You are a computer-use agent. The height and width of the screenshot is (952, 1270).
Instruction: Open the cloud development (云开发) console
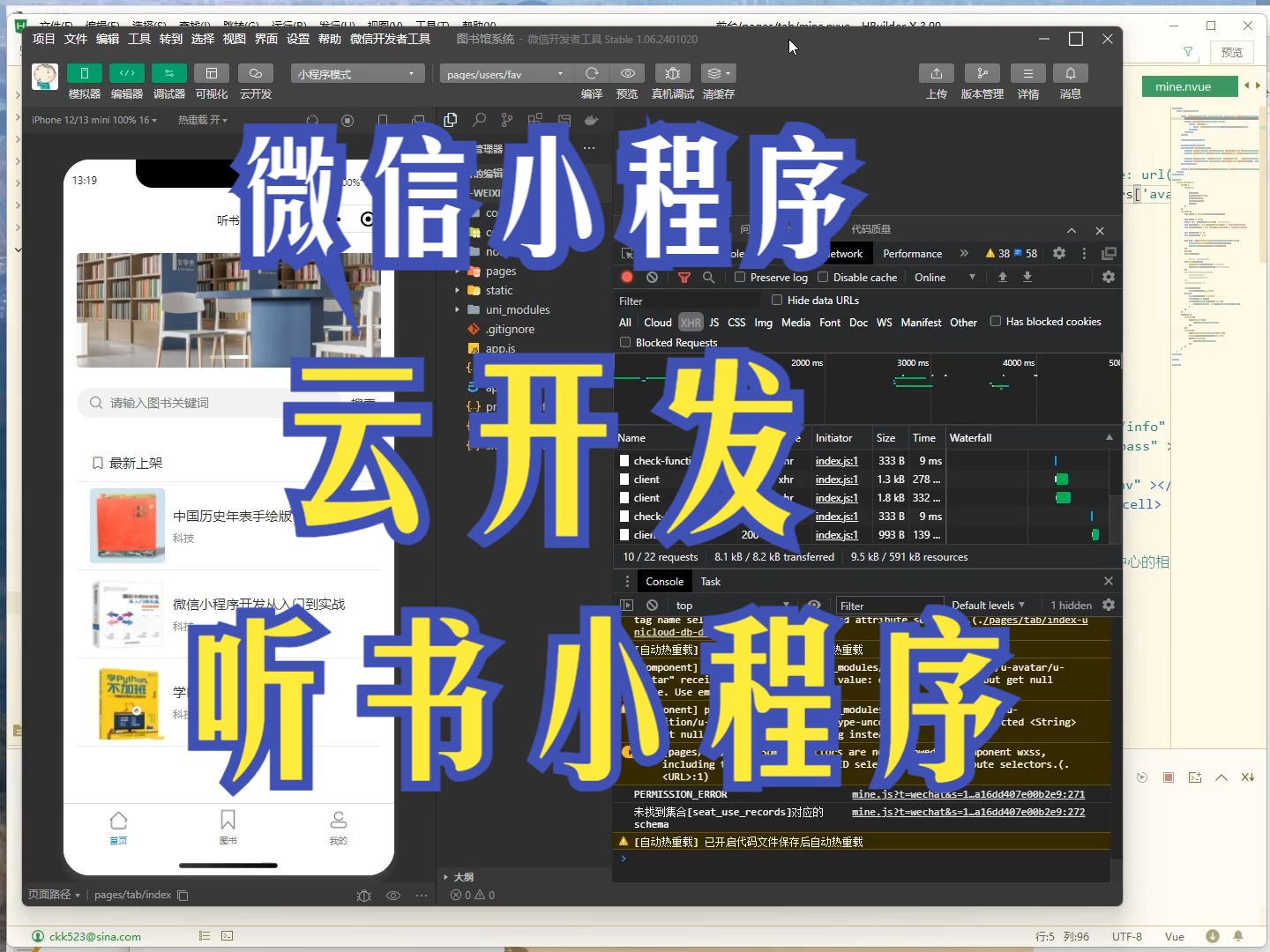pyautogui.click(x=256, y=73)
